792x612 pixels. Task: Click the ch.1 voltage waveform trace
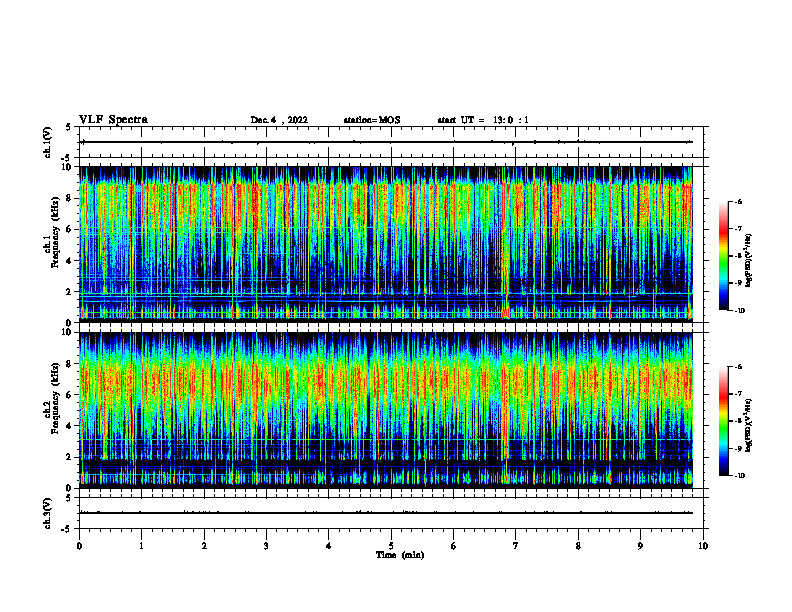point(386,142)
